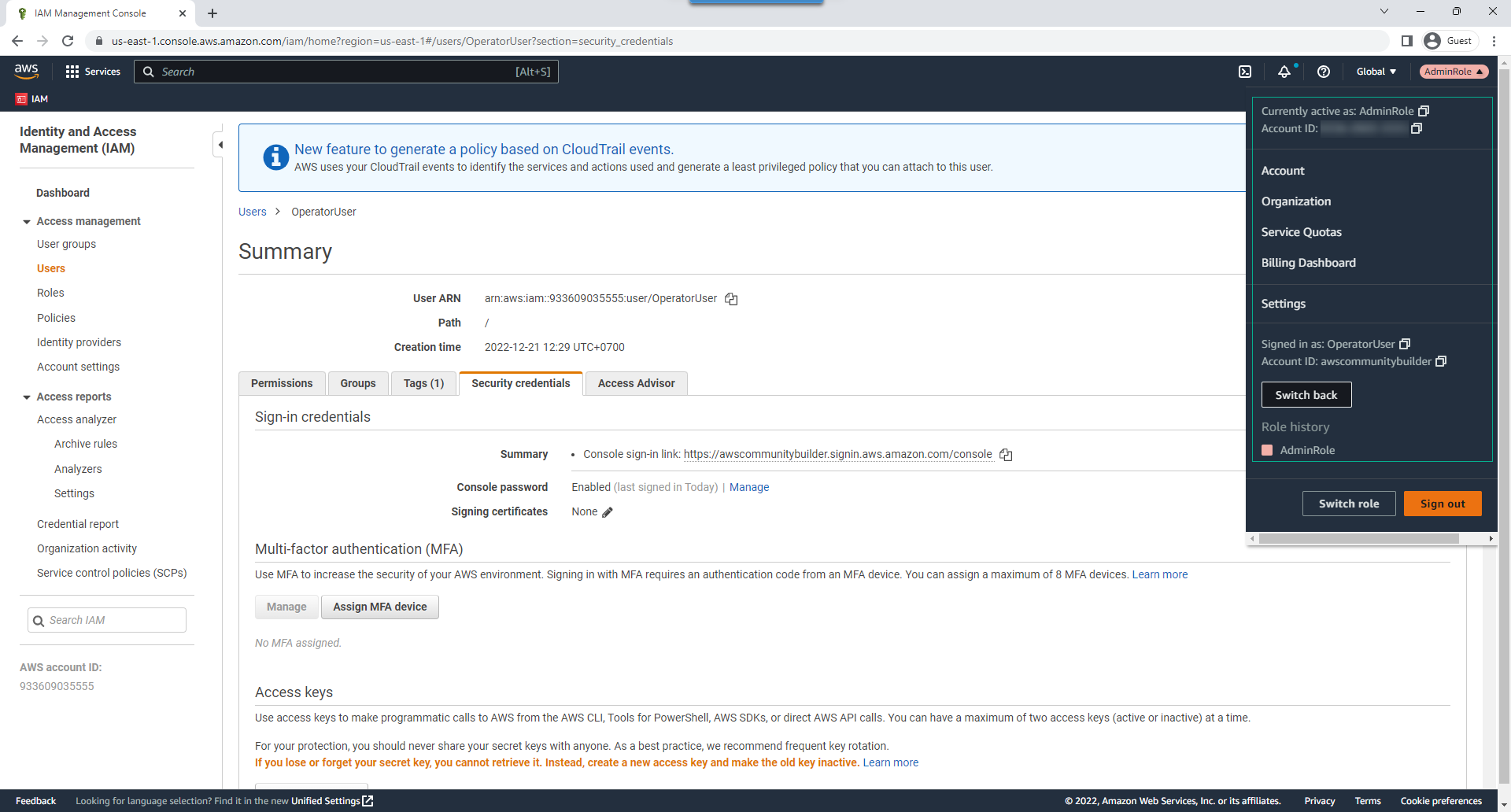Focus the Search IAM field
This screenshot has height=812, width=1511.
107,620
